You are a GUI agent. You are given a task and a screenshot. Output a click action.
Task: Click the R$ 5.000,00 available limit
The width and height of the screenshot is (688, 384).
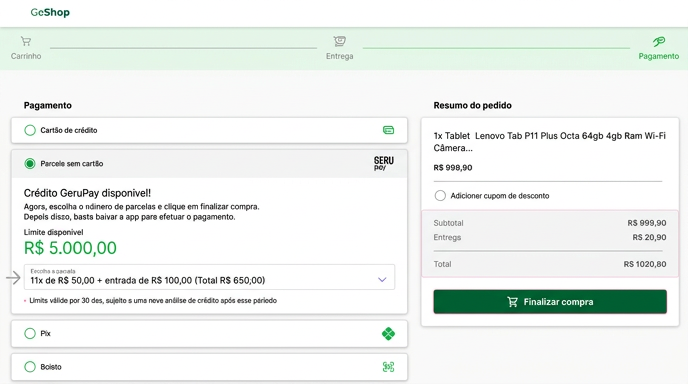point(70,248)
